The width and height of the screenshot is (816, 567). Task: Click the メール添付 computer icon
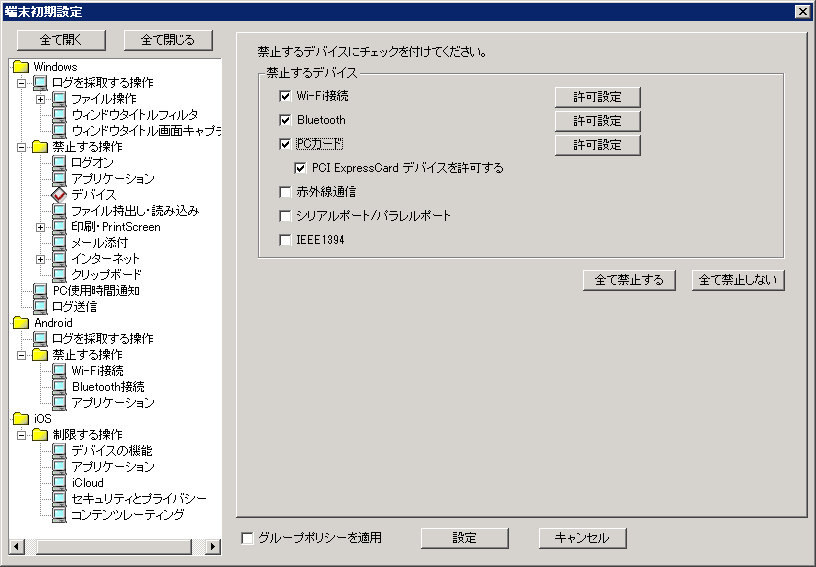tap(59, 243)
